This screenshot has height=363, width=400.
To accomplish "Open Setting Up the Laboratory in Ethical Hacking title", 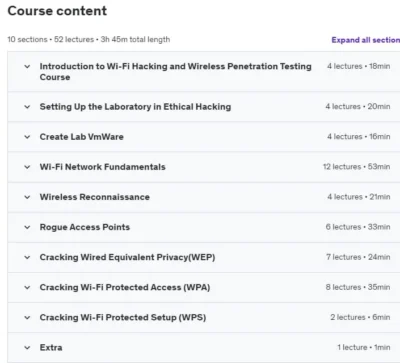I will tap(135, 107).
